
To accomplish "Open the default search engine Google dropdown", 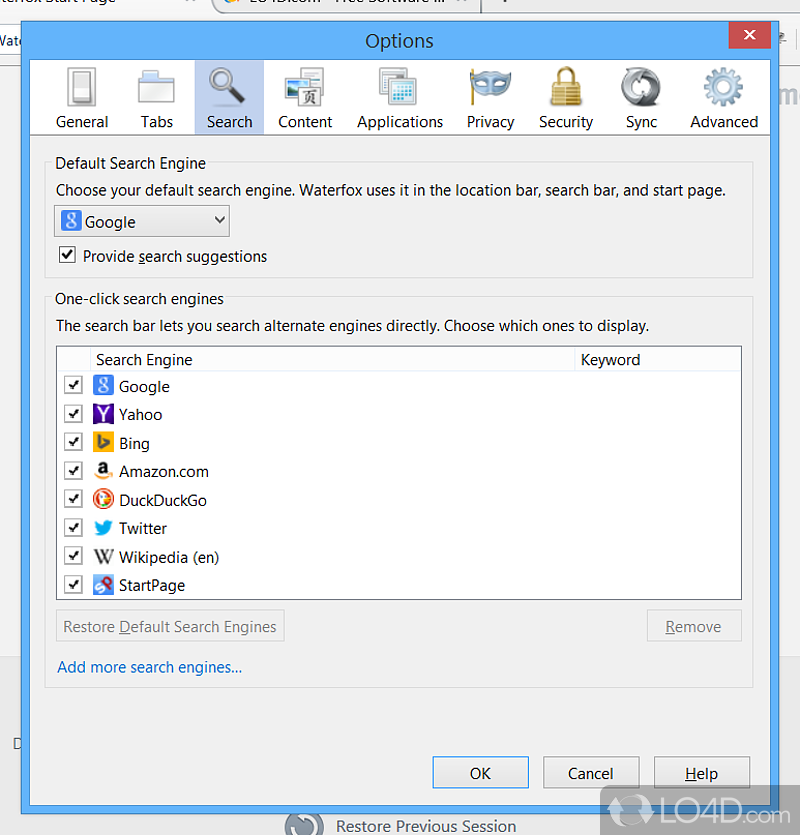I will point(142,221).
